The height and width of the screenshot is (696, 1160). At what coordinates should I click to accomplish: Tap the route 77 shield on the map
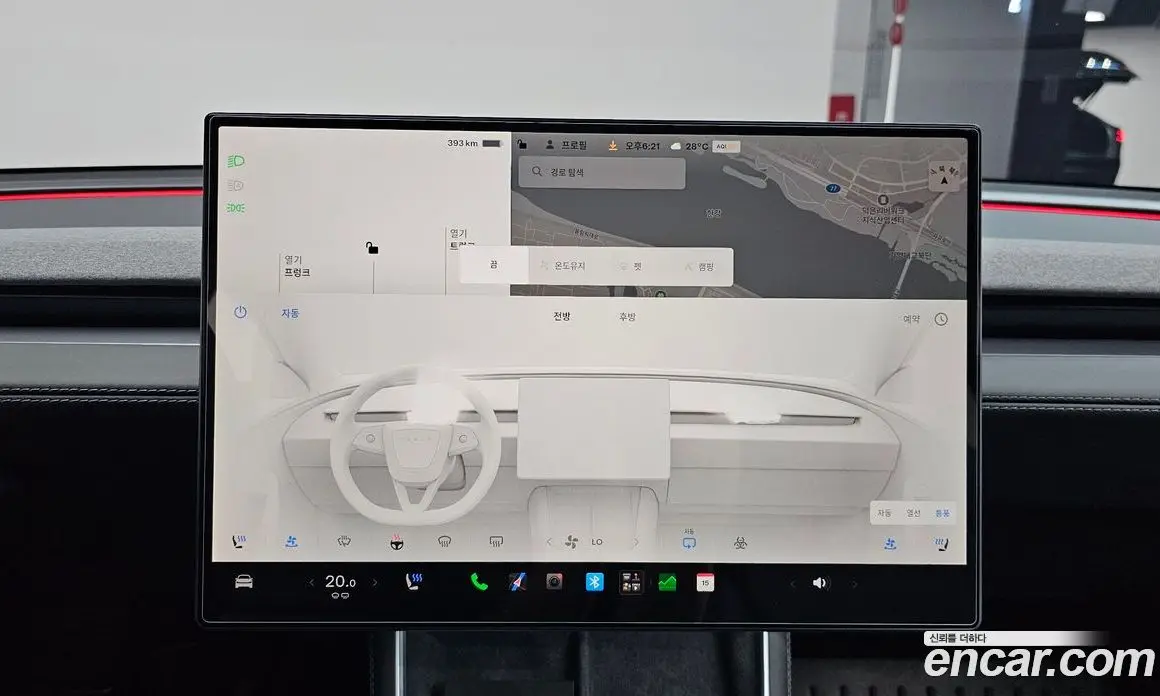pos(833,189)
